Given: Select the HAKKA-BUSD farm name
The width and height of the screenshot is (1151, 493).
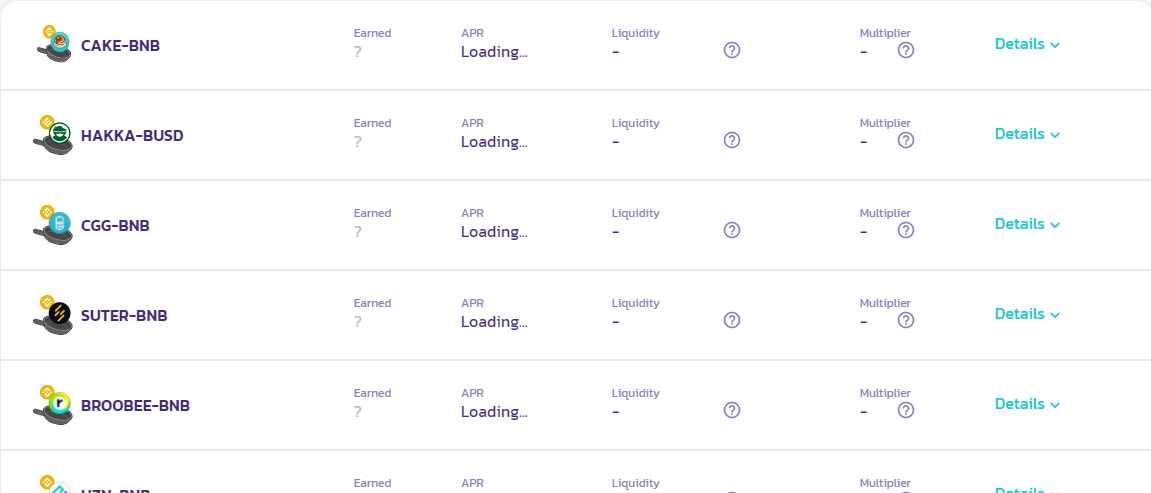Looking at the screenshot, I should click(x=132, y=136).
